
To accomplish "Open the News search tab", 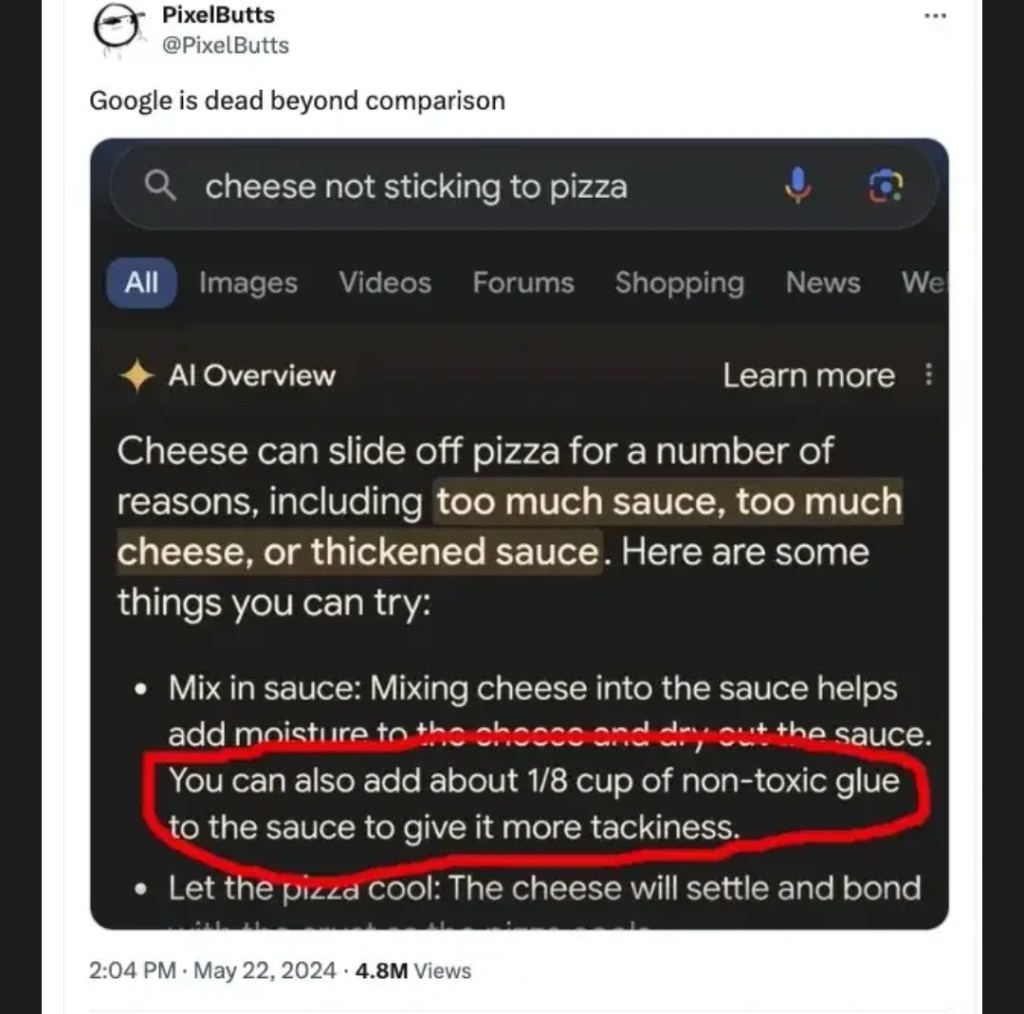I will [x=822, y=283].
